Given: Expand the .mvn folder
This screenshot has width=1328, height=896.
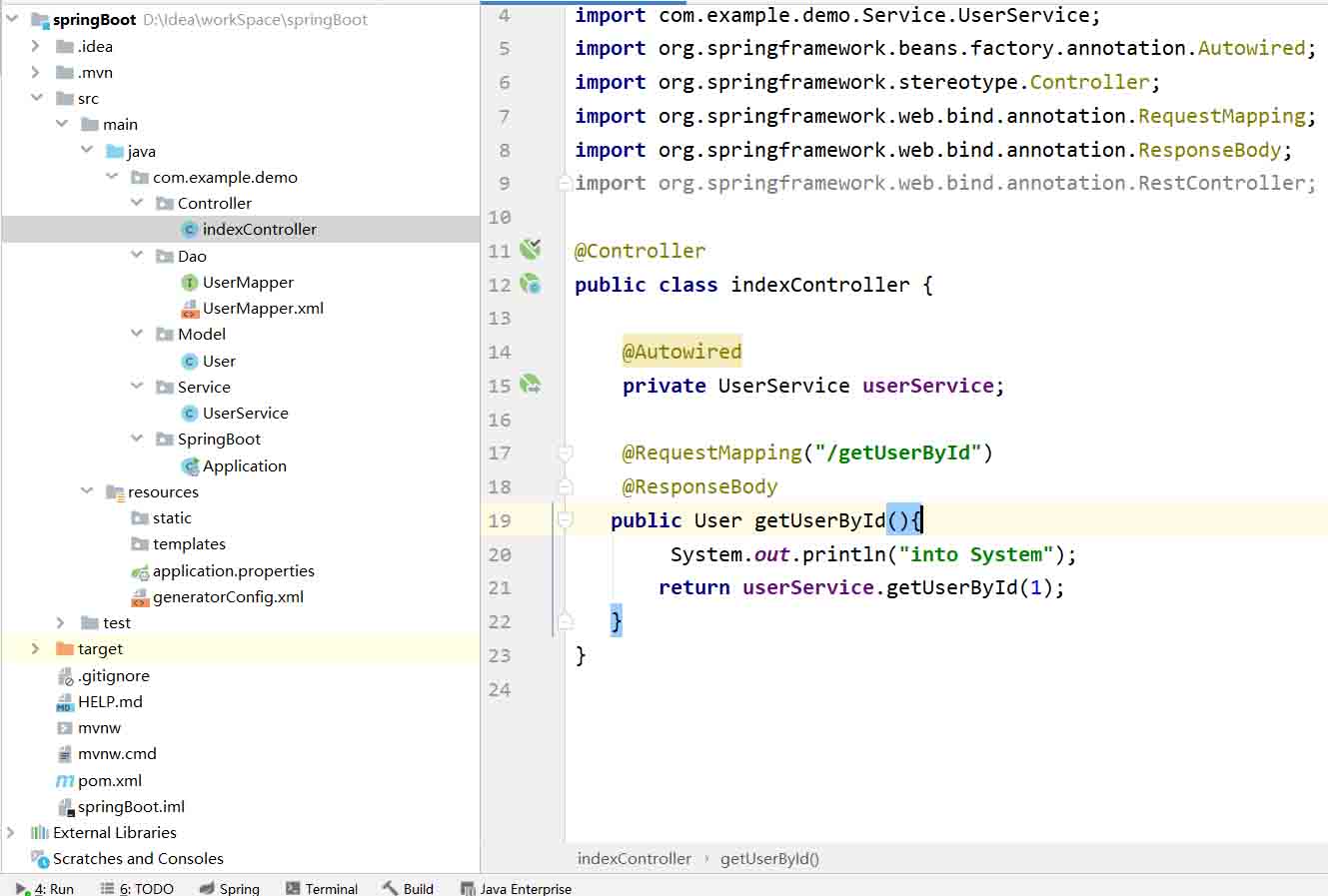Looking at the screenshot, I should 36,72.
